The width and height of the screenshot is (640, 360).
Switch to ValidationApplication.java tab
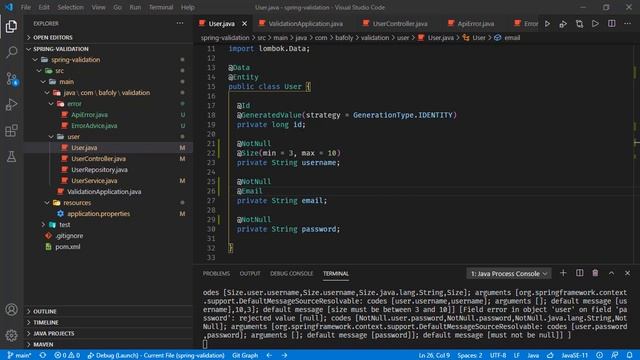(304, 24)
